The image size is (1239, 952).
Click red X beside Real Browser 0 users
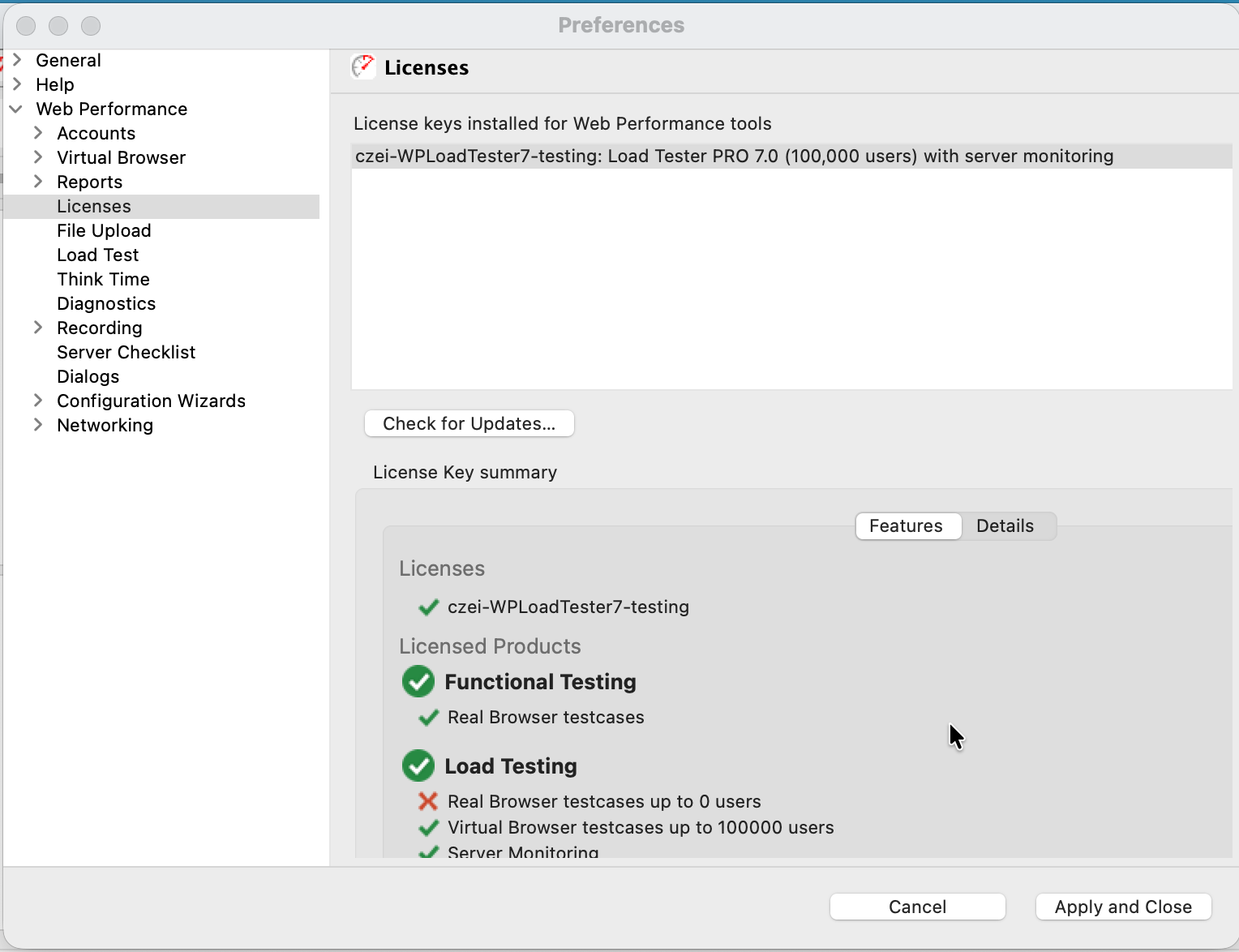tap(428, 801)
